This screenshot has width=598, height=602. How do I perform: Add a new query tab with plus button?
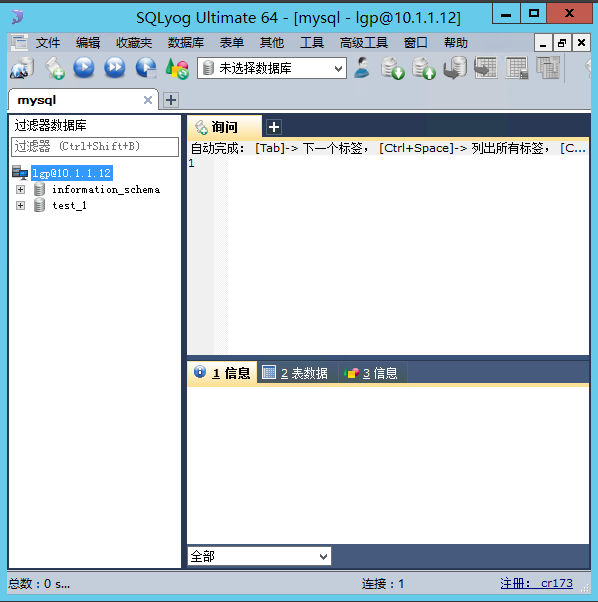pyautogui.click(x=274, y=127)
